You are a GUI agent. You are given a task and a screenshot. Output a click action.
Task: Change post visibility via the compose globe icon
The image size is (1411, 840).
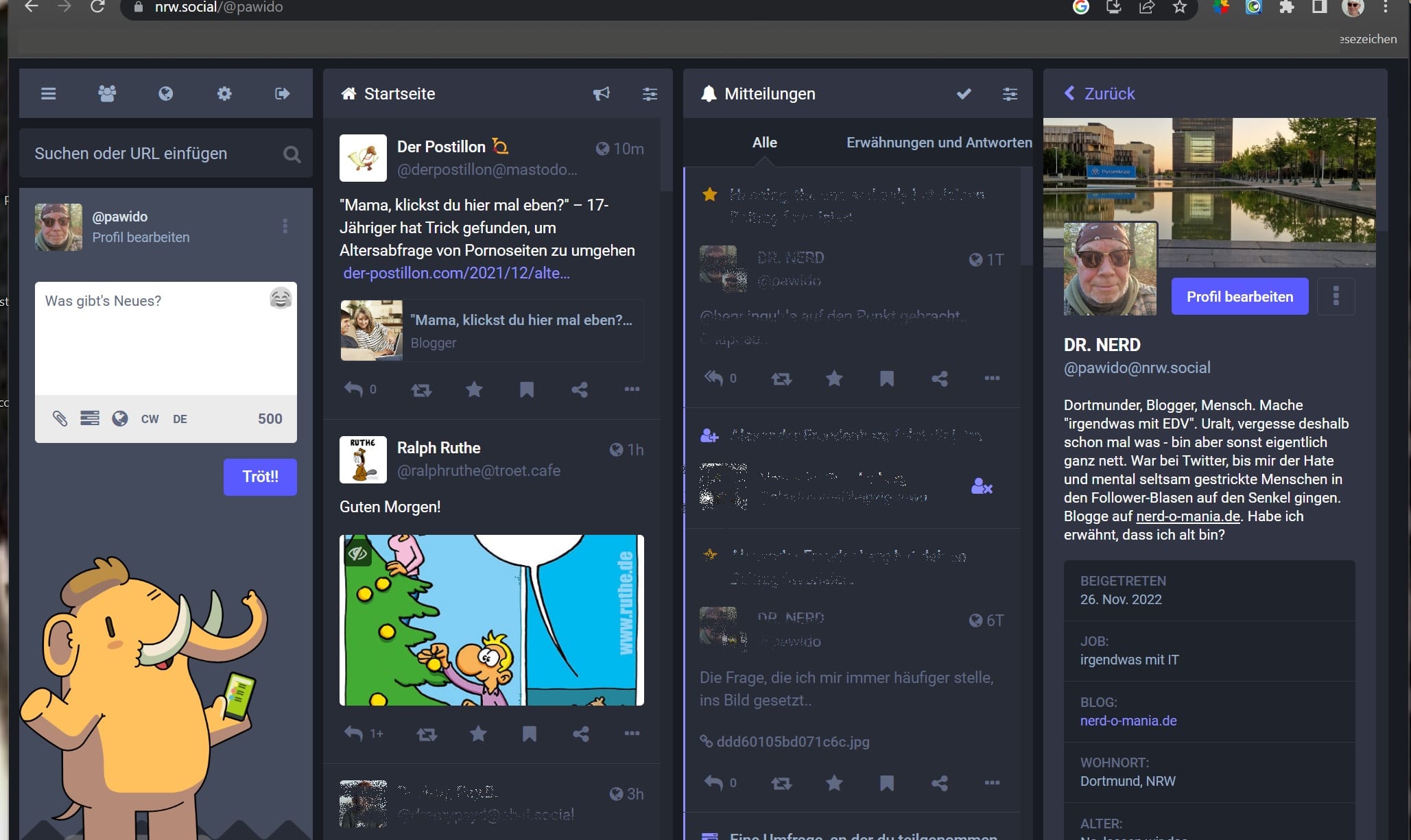(120, 418)
